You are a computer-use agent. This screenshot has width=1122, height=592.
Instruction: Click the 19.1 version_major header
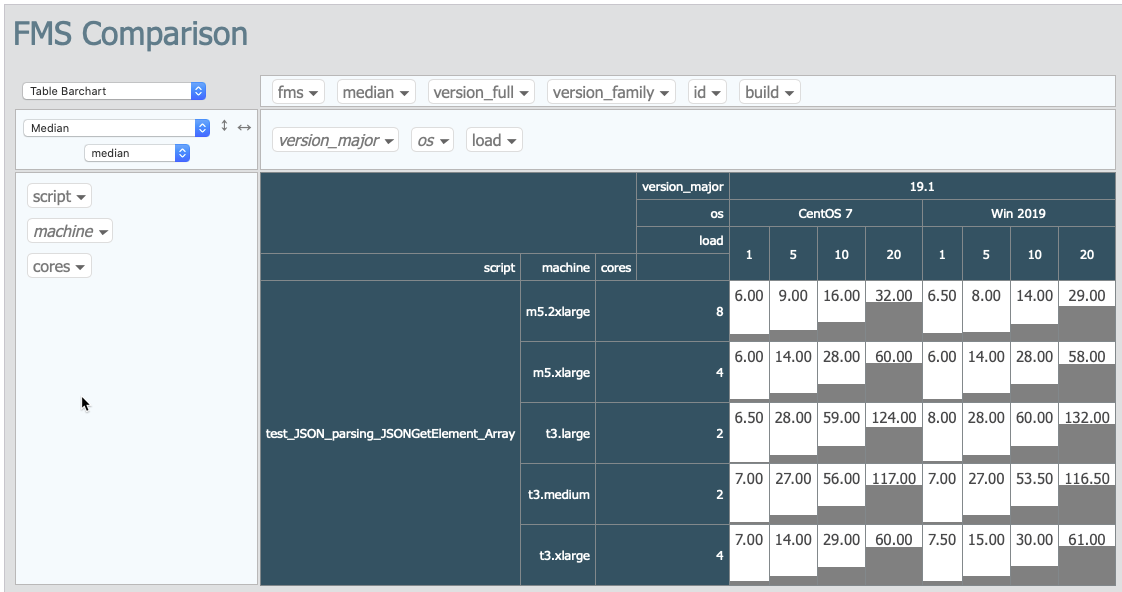click(x=922, y=186)
